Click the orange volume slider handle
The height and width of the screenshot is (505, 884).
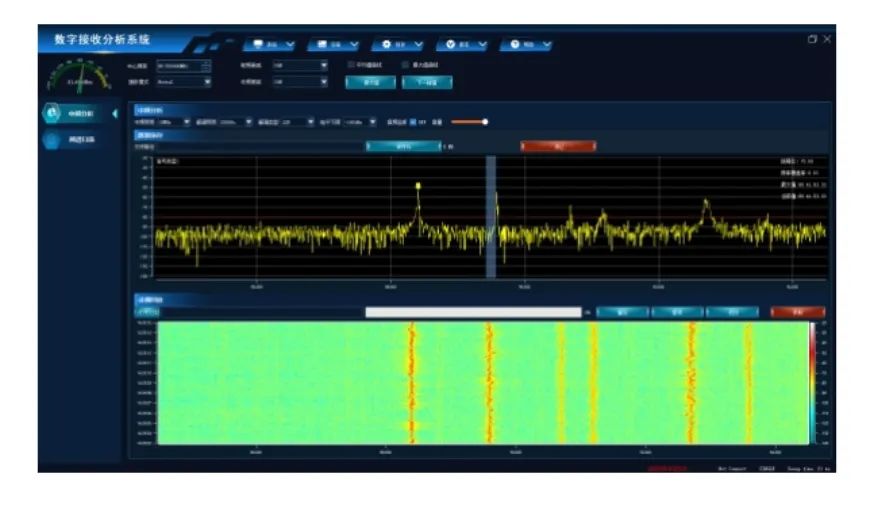point(485,122)
